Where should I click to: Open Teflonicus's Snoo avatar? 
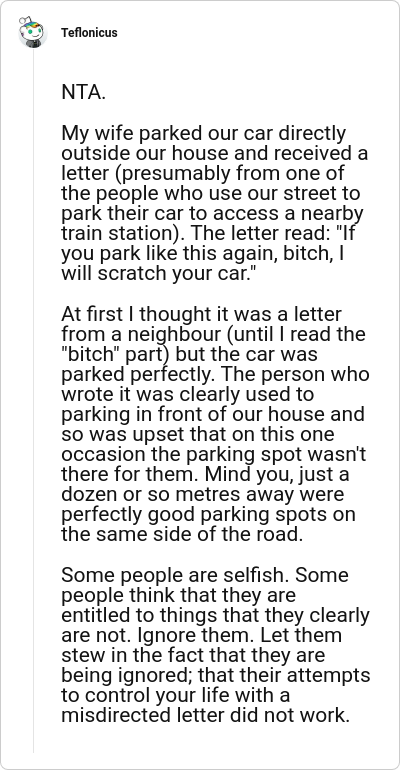pyautogui.click(x=33, y=32)
